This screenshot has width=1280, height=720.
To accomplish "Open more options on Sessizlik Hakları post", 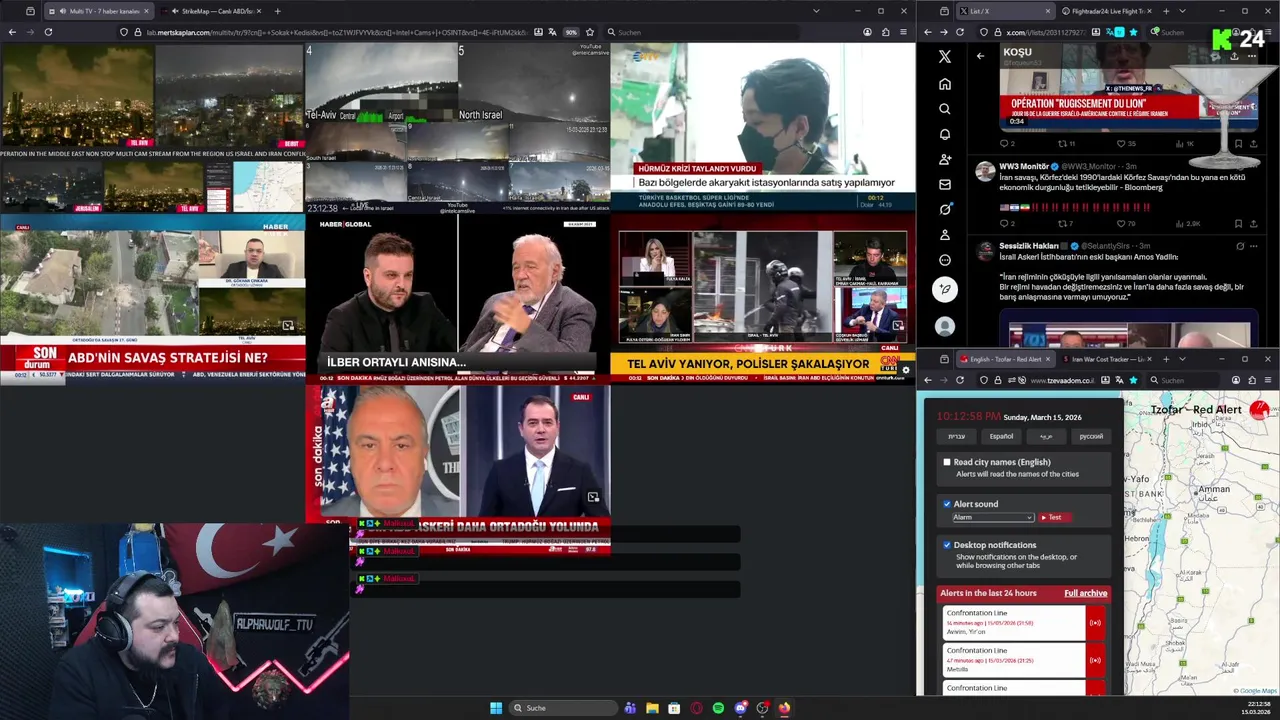I will click(1254, 246).
